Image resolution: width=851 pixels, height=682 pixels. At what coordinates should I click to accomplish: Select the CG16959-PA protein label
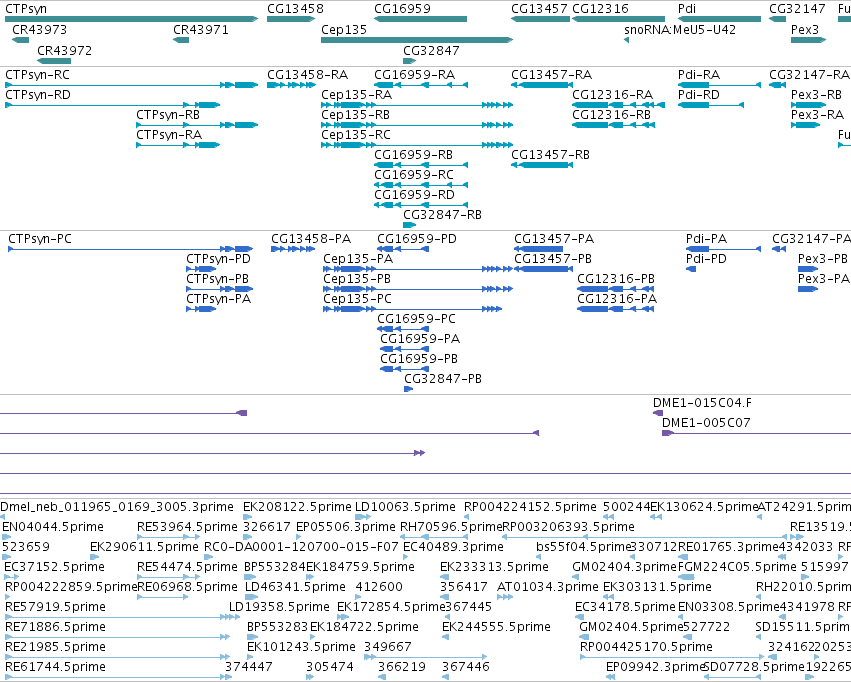pos(420,339)
